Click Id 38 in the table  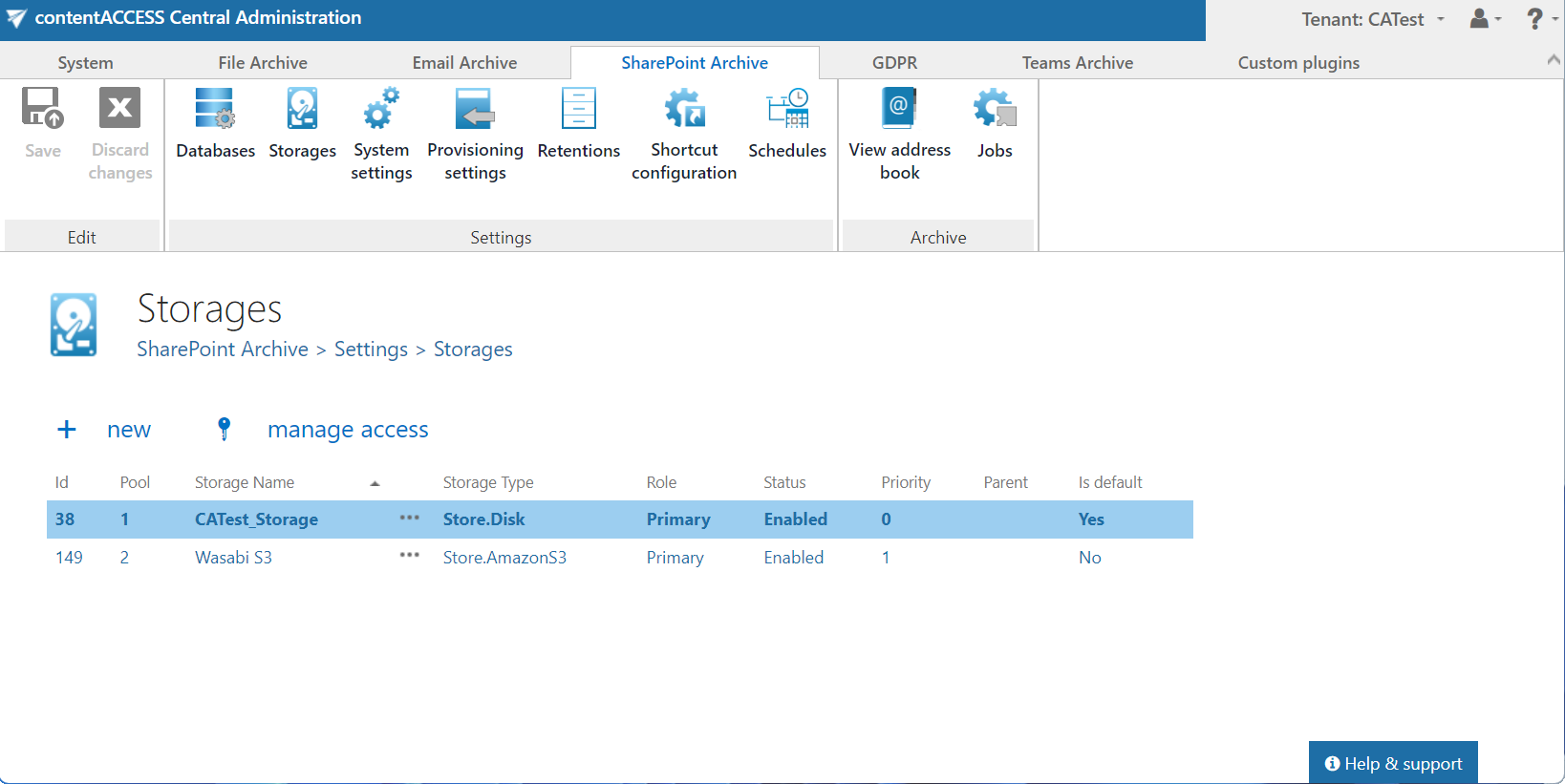click(x=65, y=519)
